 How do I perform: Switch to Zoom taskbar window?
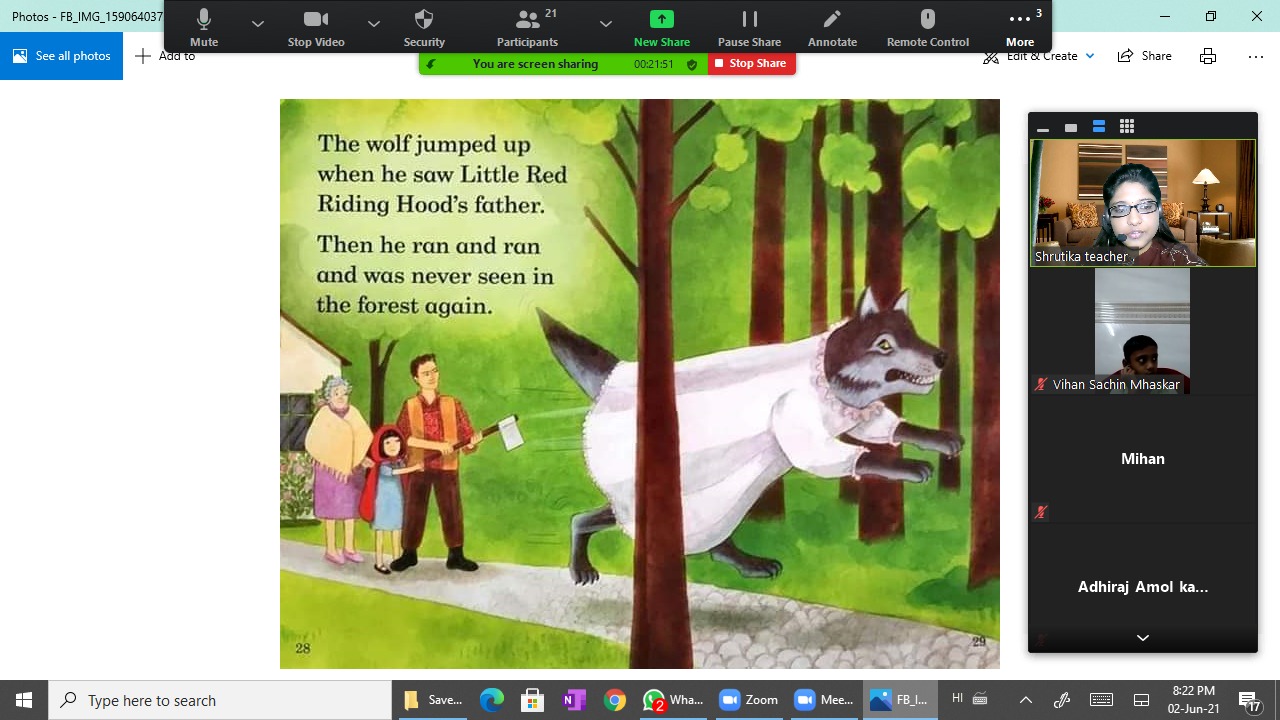[x=749, y=700]
